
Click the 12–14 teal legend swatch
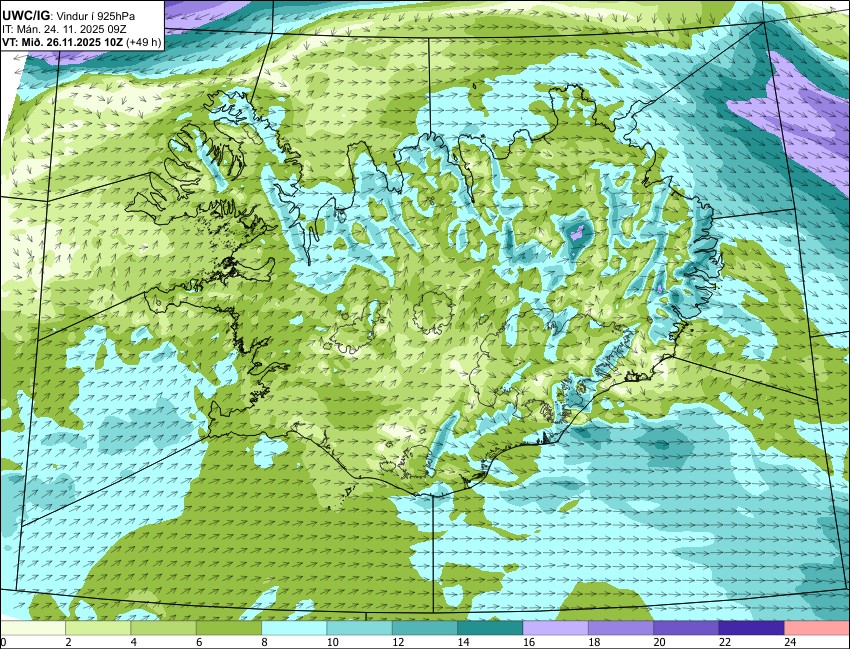[x=425, y=628]
